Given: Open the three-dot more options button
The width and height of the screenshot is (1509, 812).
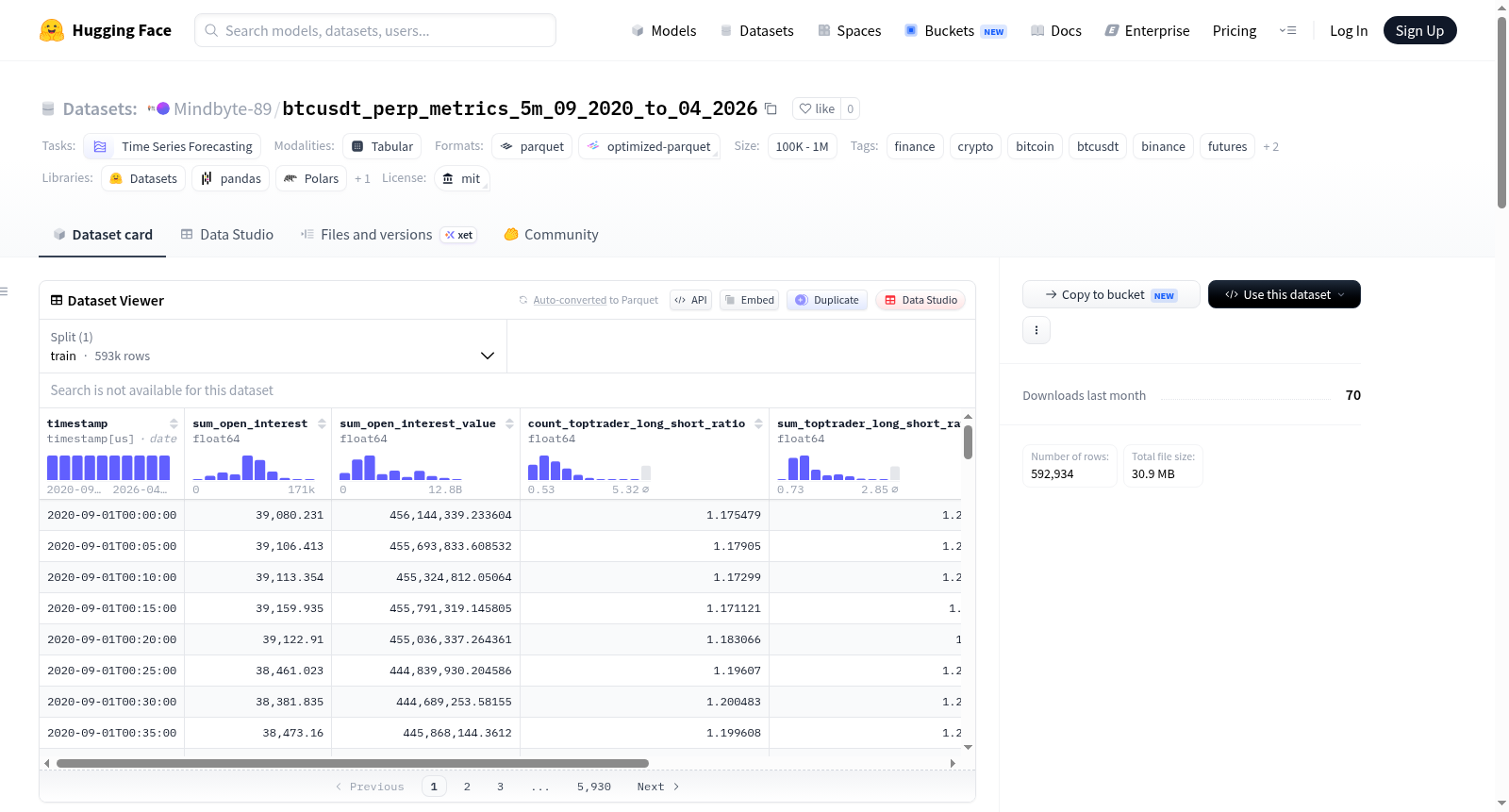Looking at the screenshot, I should [1036, 330].
